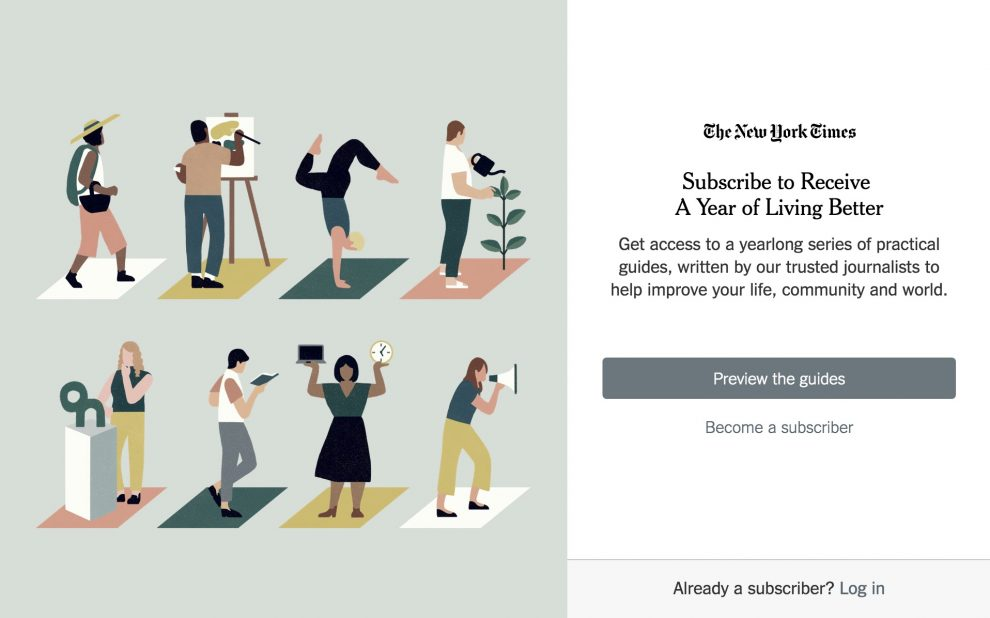The width and height of the screenshot is (990, 618).
Task: Click The New York Times logo
Action: tap(779, 131)
